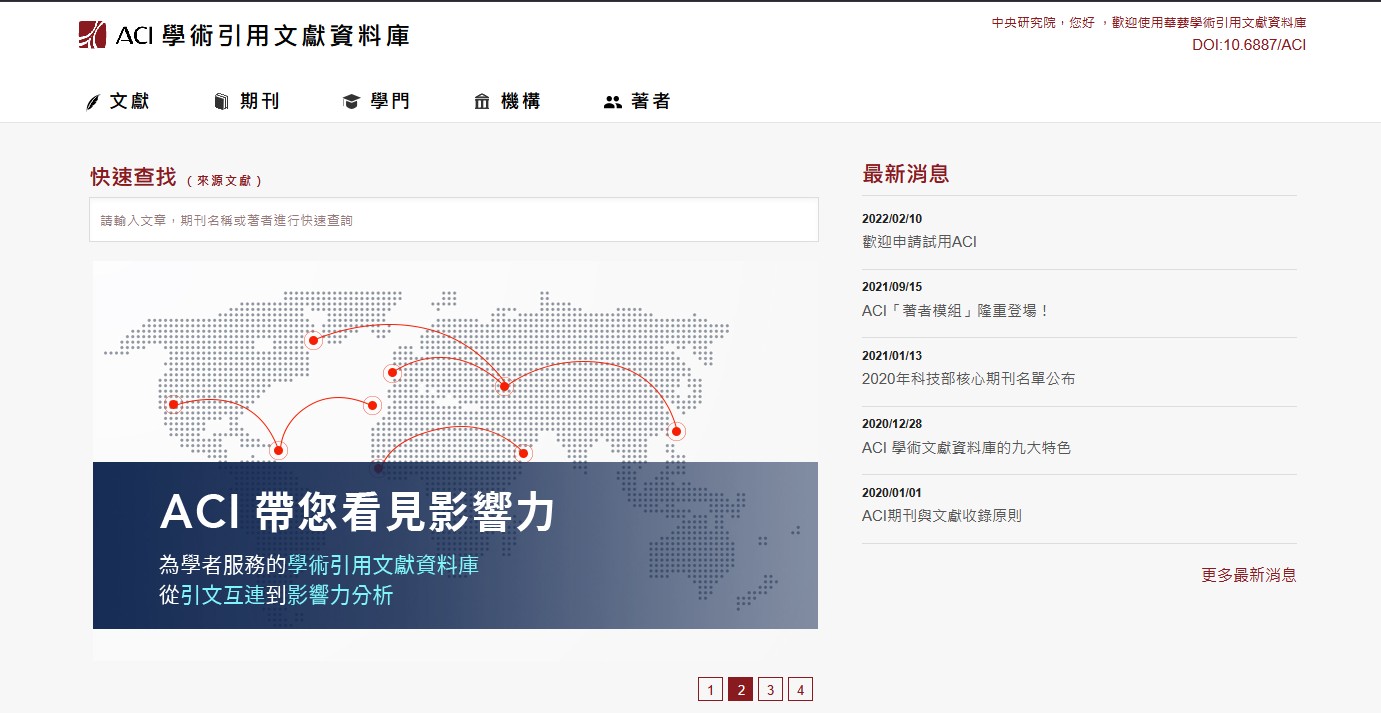Go to carousel slide 3
The height and width of the screenshot is (713, 1381).
(x=770, y=689)
